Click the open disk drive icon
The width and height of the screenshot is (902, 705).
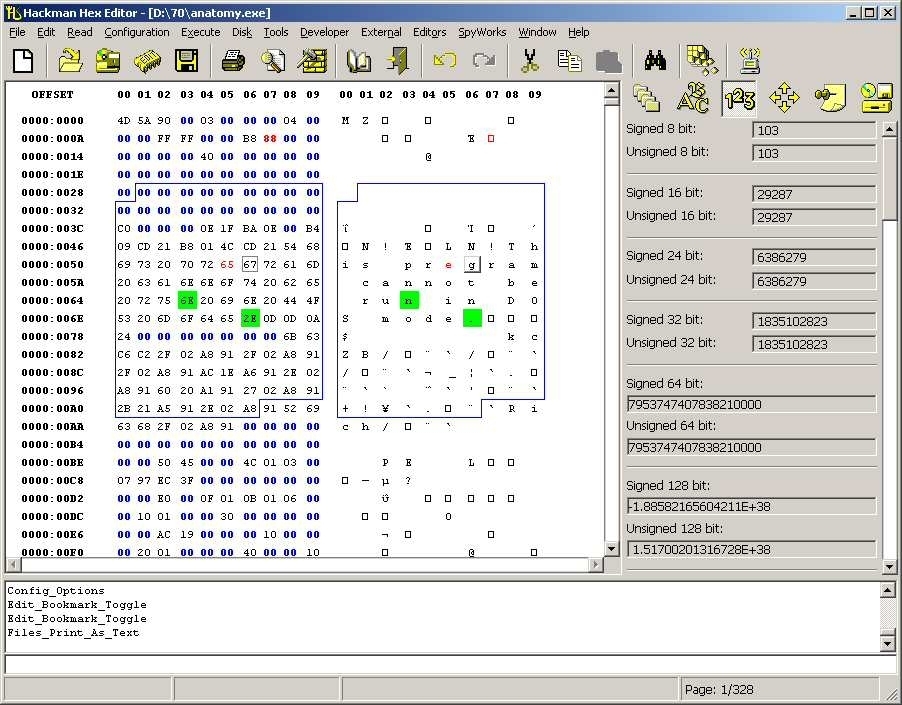click(x=108, y=60)
